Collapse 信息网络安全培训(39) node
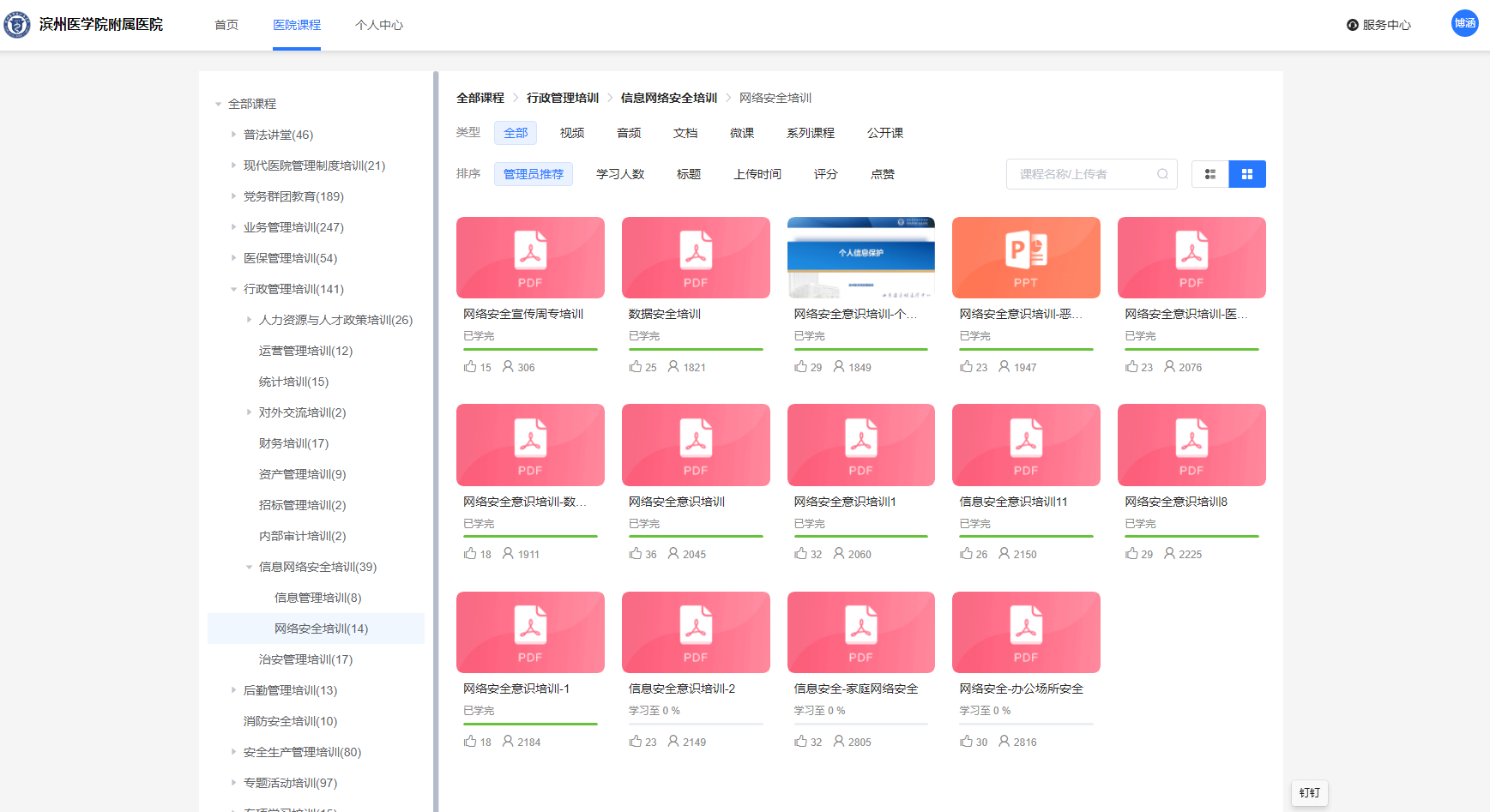The height and width of the screenshot is (812, 1490). [x=249, y=567]
